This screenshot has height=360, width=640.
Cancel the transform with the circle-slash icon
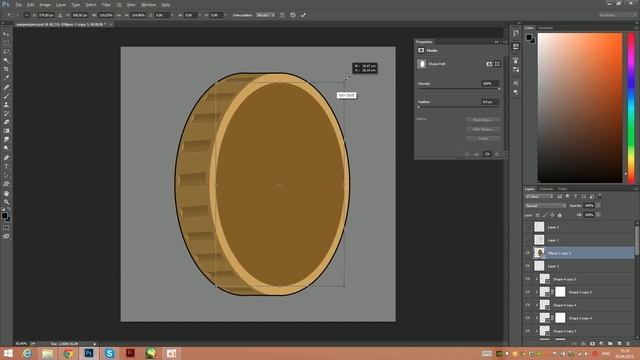click(x=293, y=15)
